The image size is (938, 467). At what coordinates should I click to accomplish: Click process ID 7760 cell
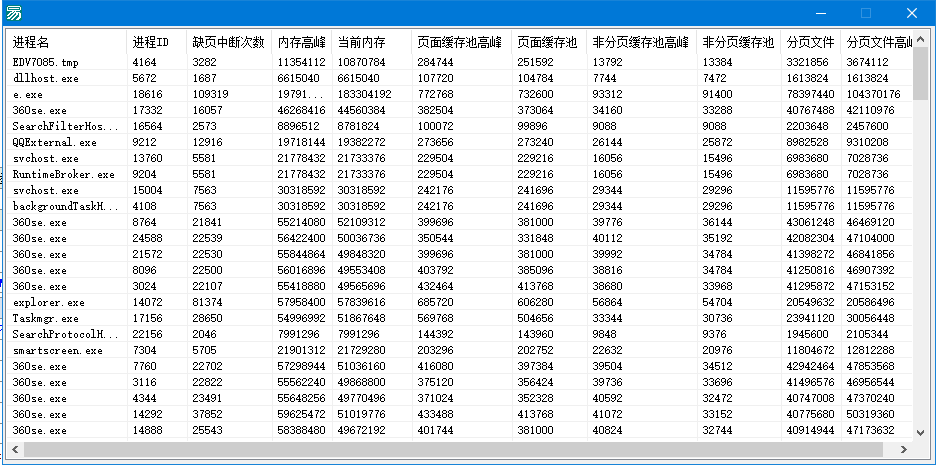[144, 366]
